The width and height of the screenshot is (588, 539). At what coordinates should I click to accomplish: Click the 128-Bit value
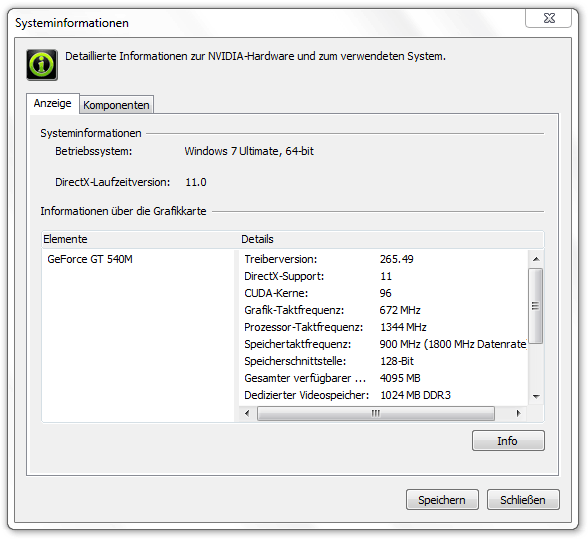point(397,361)
